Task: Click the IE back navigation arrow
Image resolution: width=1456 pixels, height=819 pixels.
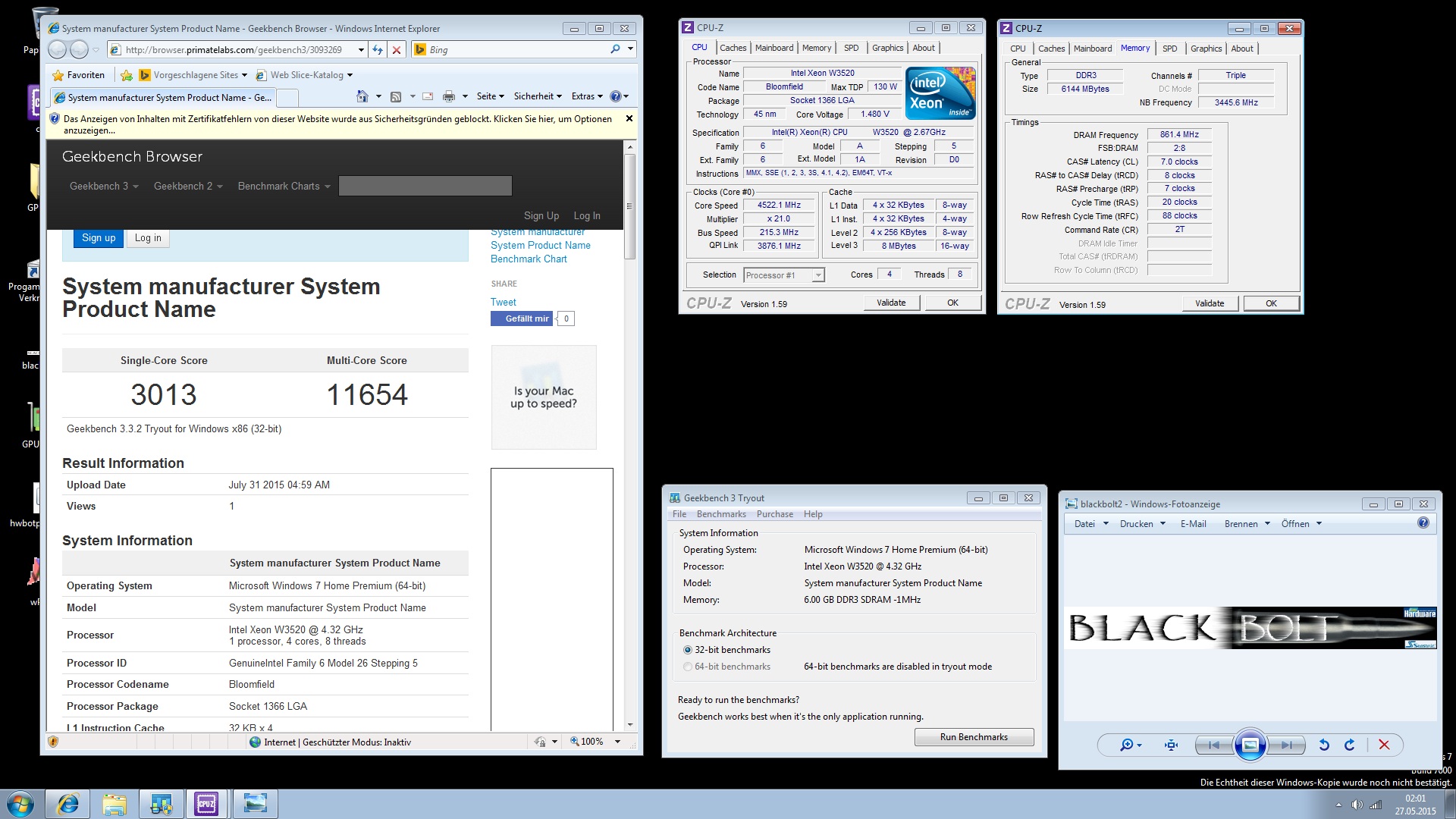Action: pos(57,50)
